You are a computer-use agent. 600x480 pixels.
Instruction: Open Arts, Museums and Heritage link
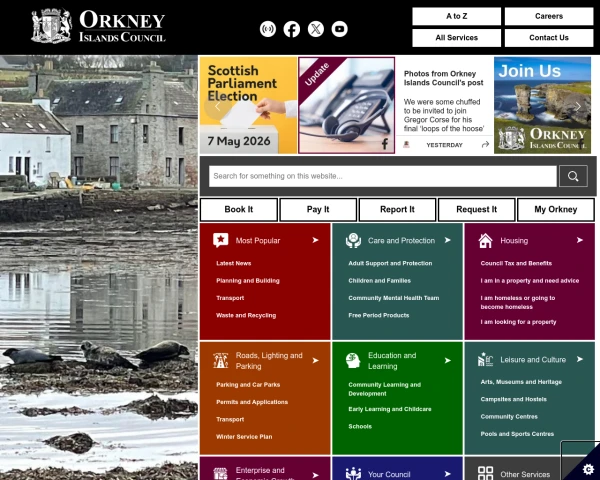521,382
